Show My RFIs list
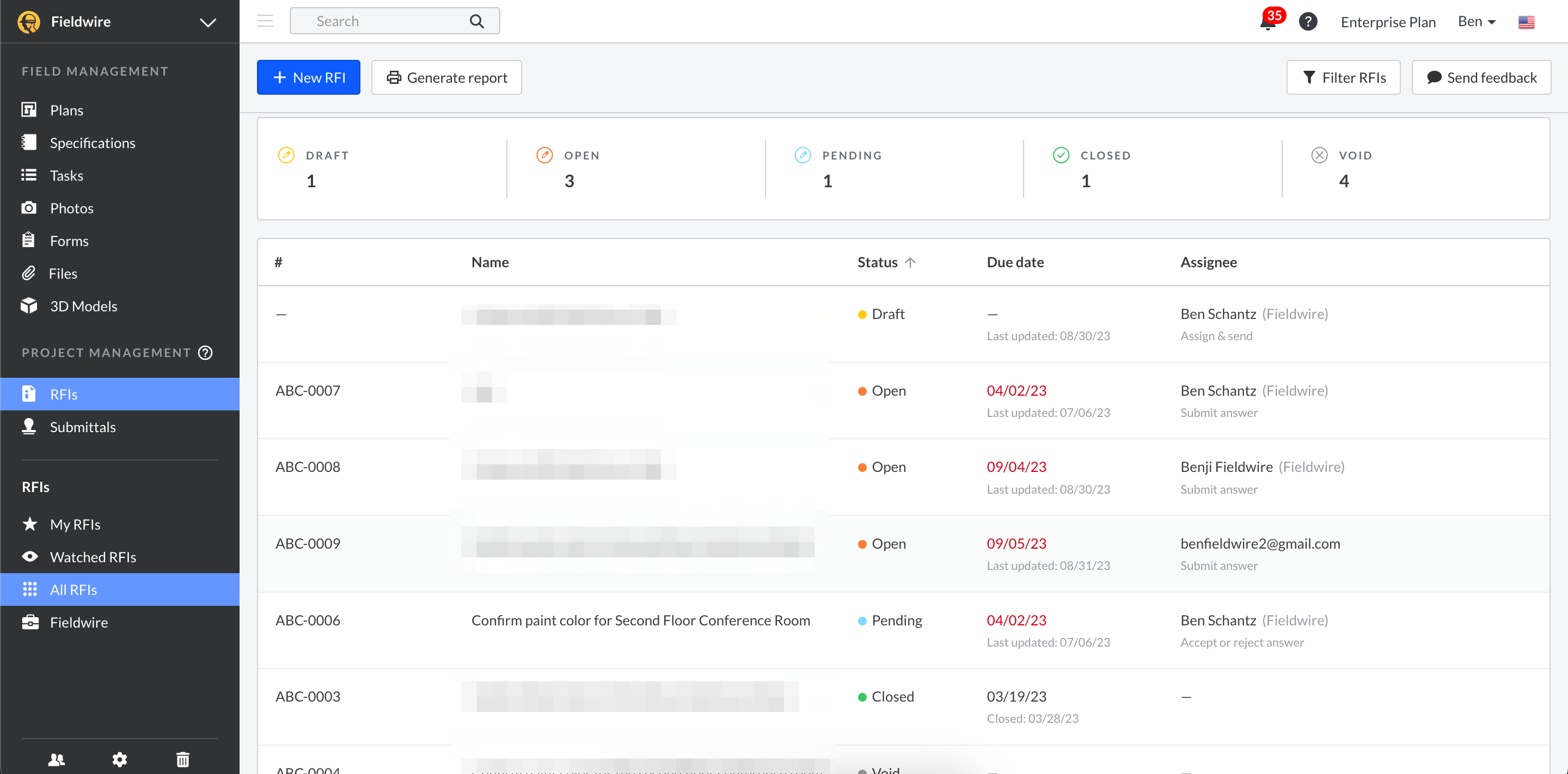This screenshot has height=774, width=1568. pos(119,524)
